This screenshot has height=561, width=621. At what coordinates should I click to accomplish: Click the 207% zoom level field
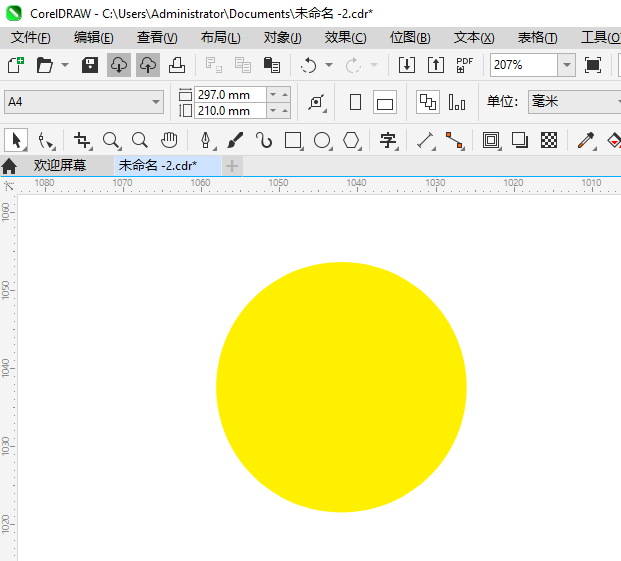coord(524,65)
